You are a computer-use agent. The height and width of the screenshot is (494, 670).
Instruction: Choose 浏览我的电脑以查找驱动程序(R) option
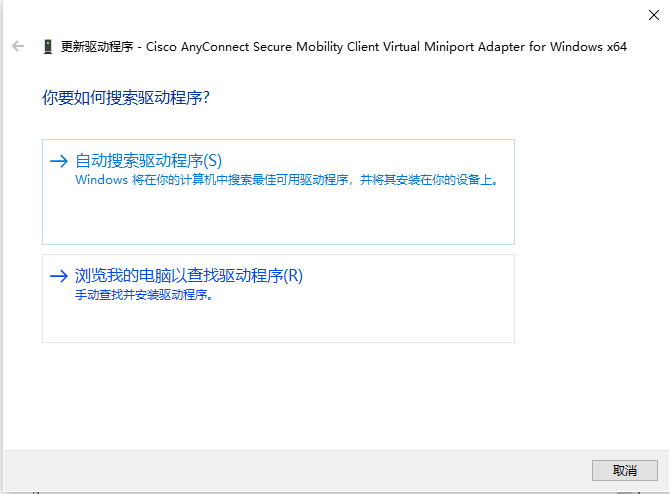(188, 276)
